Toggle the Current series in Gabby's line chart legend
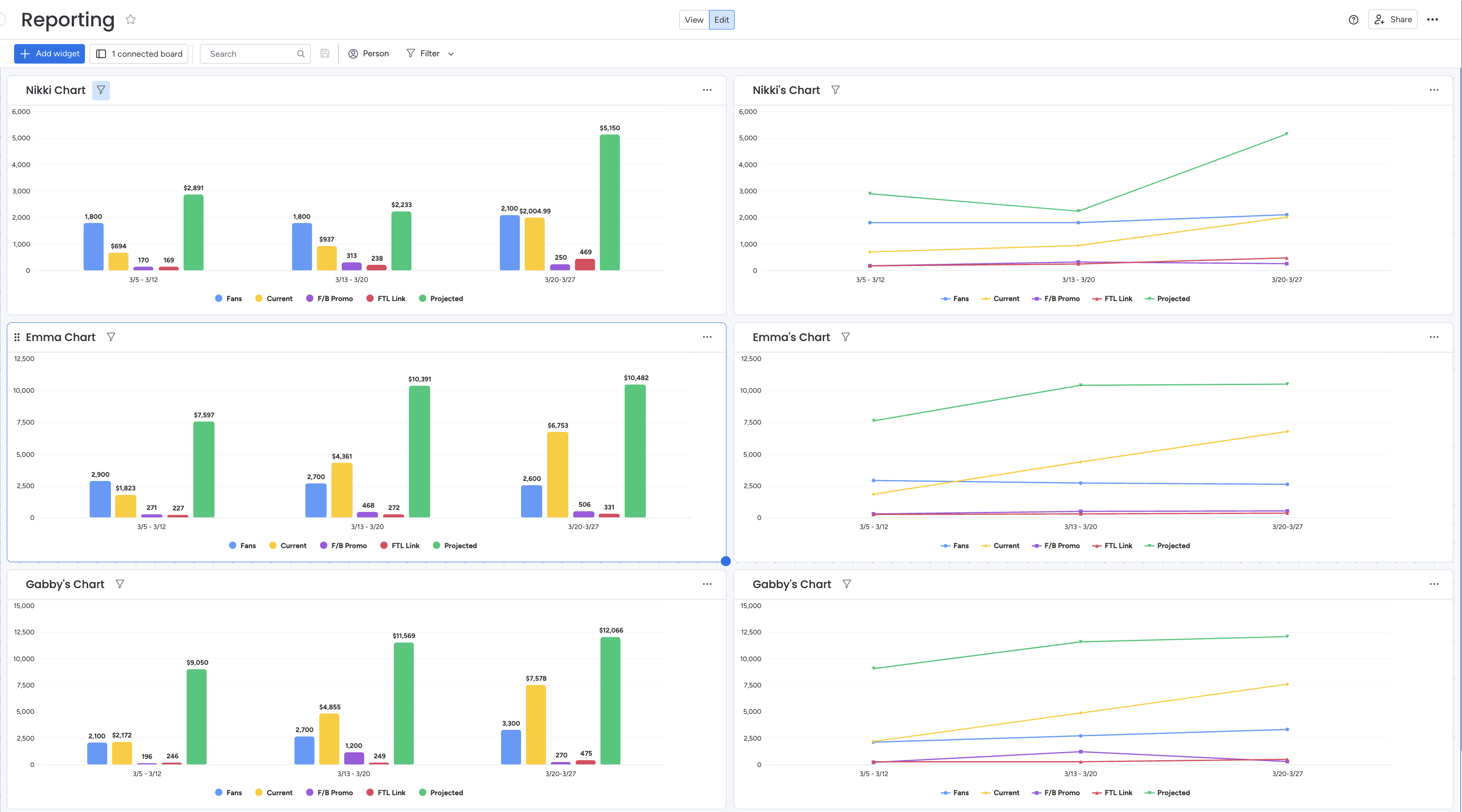Viewport: 1462px width, 812px height. pyautogui.click(x=1000, y=793)
